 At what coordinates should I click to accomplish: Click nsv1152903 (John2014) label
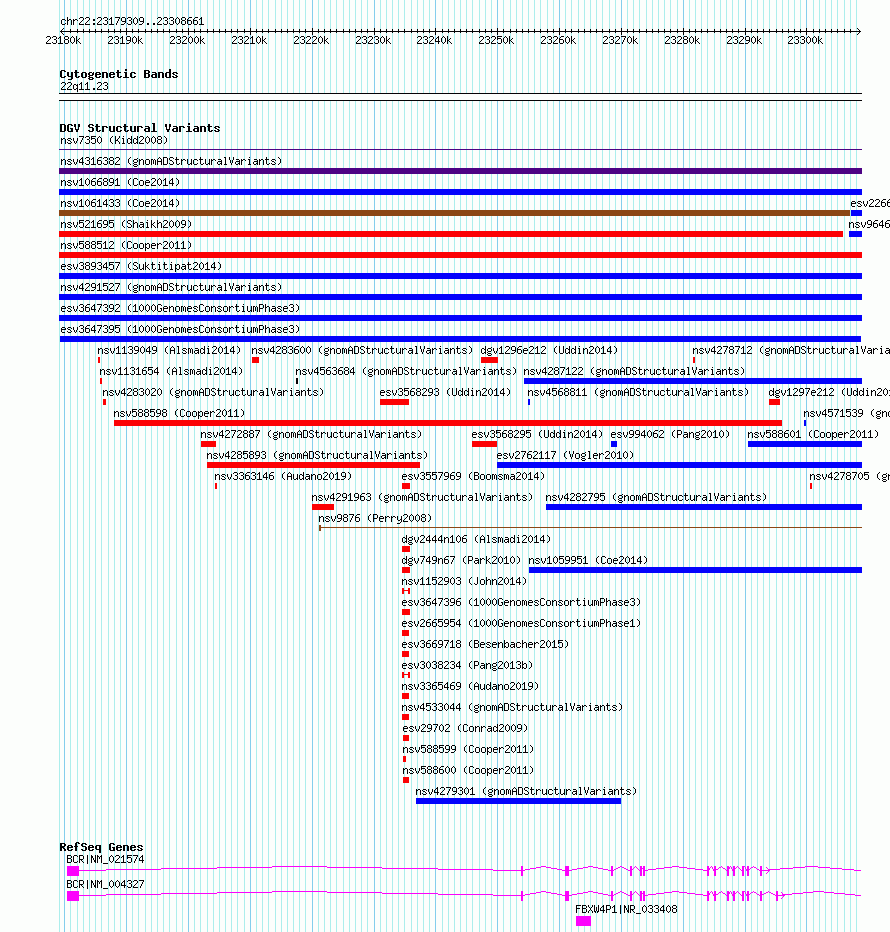[464, 581]
